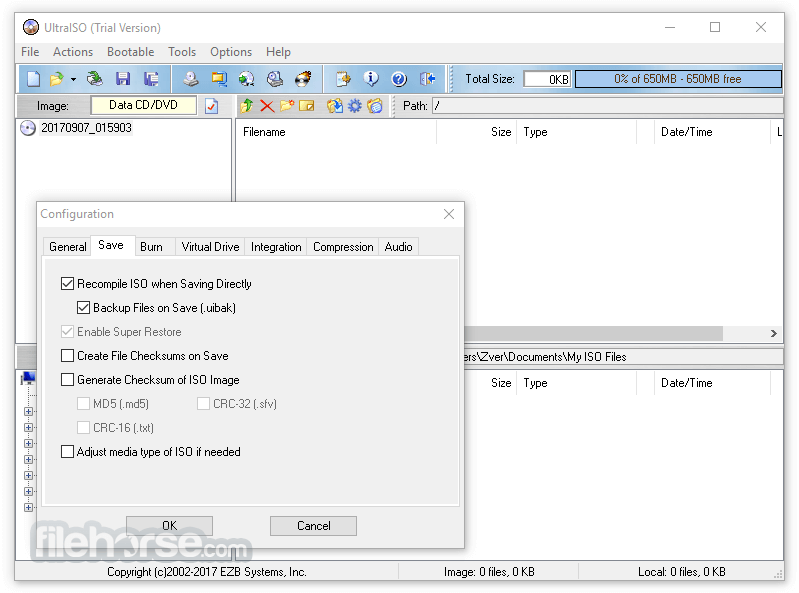
Task: Click the Burn CD/DVD Image flame icon
Action: [303, 79]
